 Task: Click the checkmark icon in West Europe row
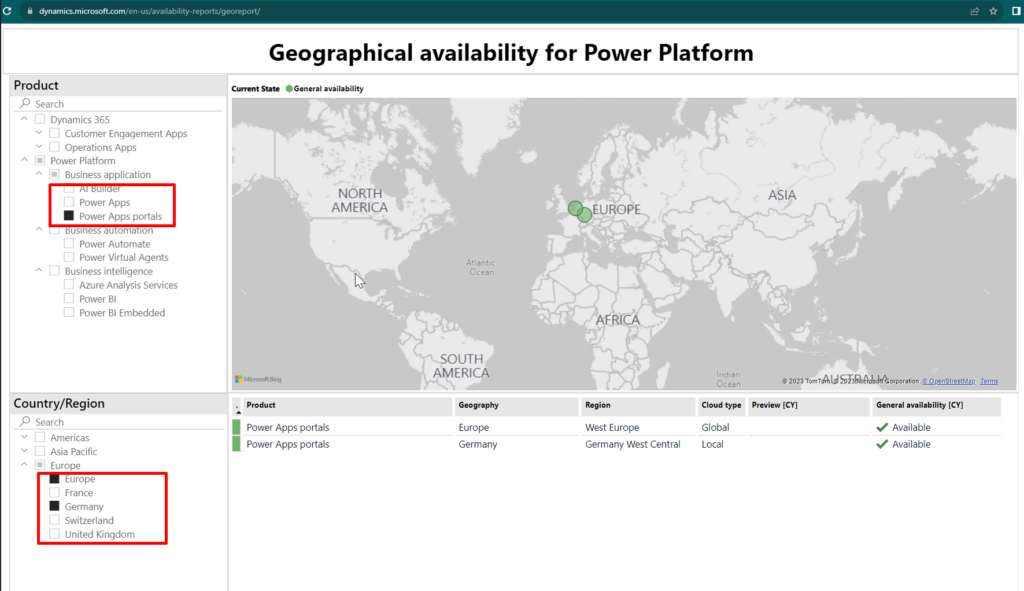[x=882, y=427]
